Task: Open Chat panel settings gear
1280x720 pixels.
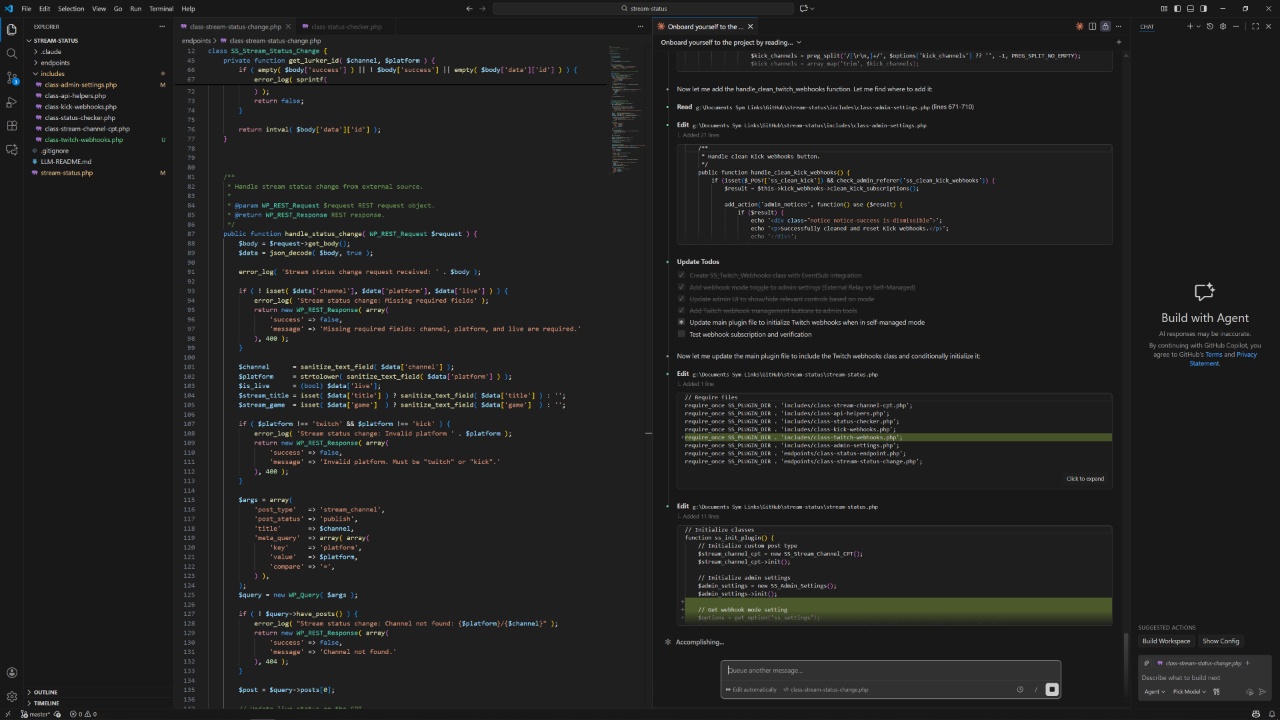Action: (1223, 27)
